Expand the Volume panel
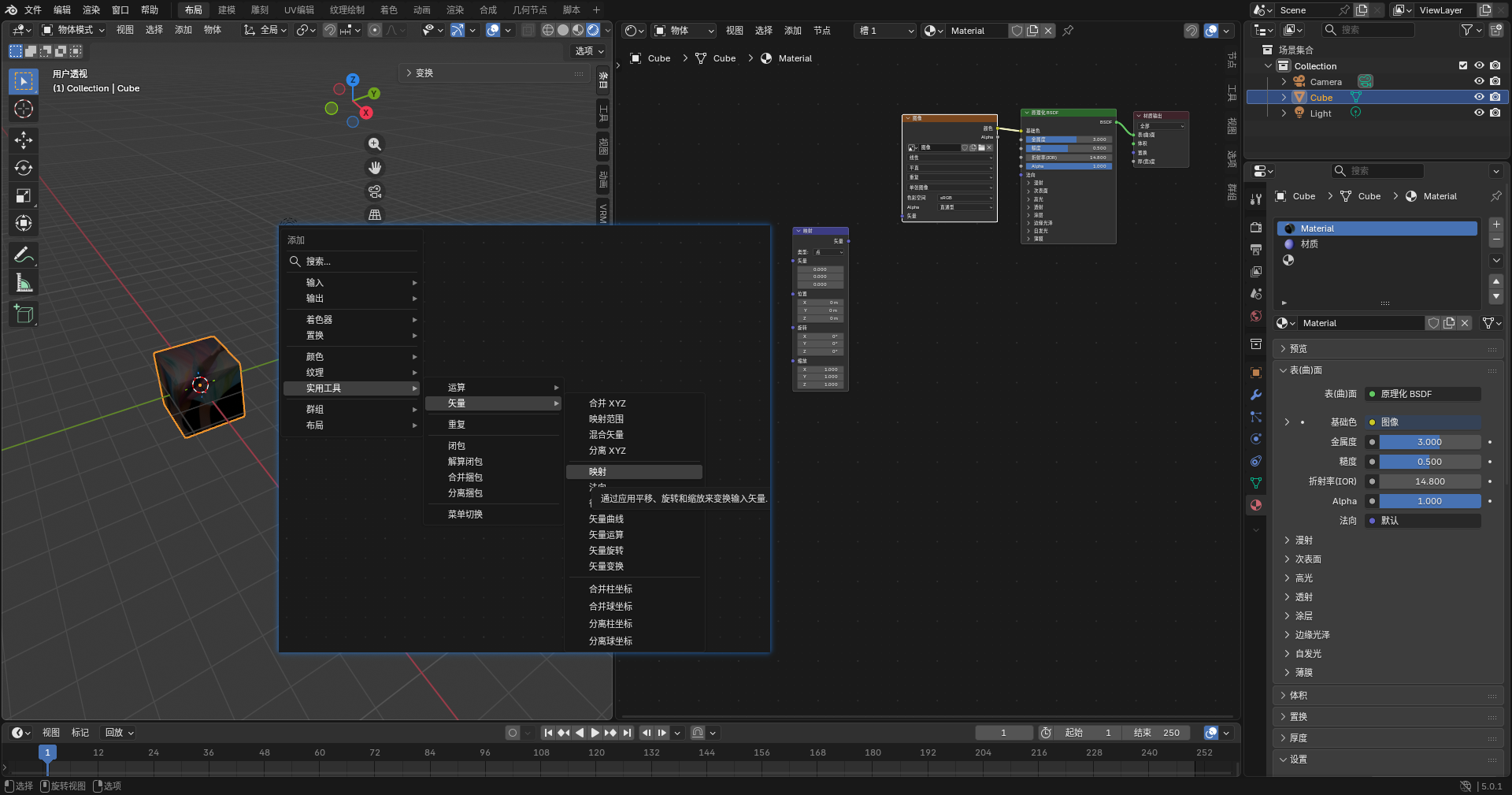Screen dimensions: 1512x795 tap(1388, 696)
